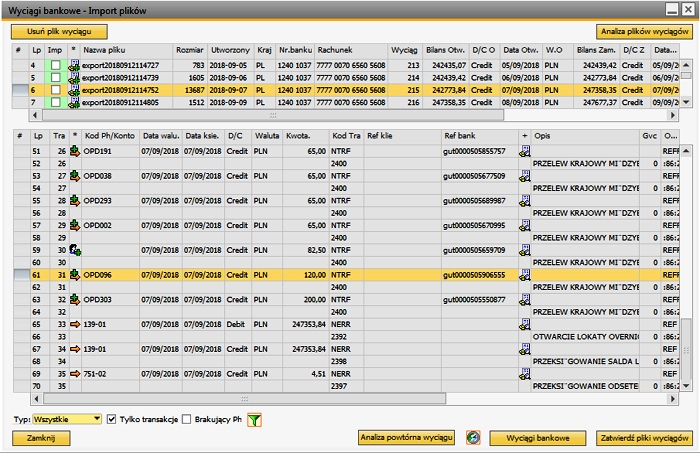
Task: Select balance 247358,35 in file row 6
Action: coord(596,90)
